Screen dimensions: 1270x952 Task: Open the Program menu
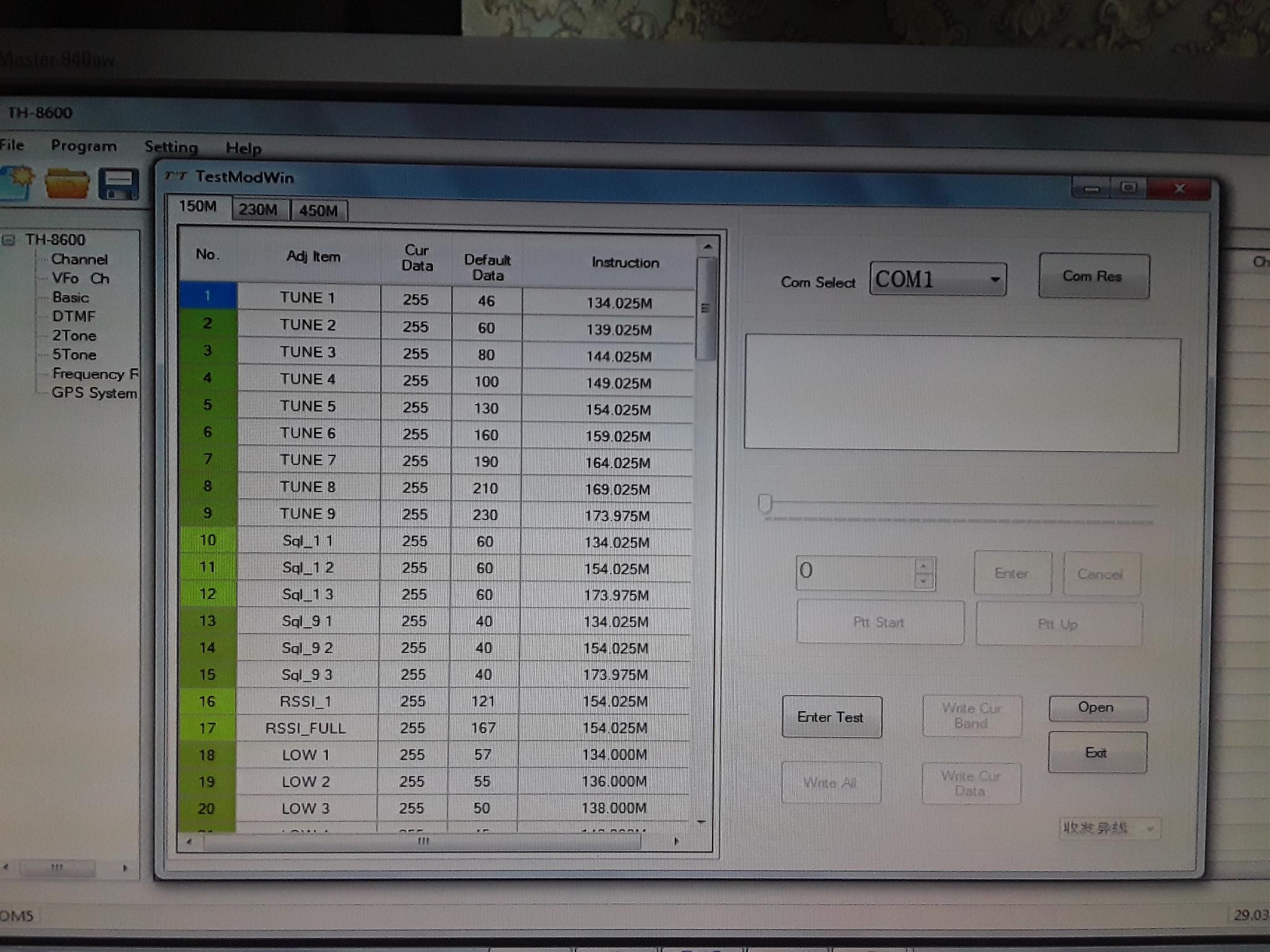tap(84, 146)
